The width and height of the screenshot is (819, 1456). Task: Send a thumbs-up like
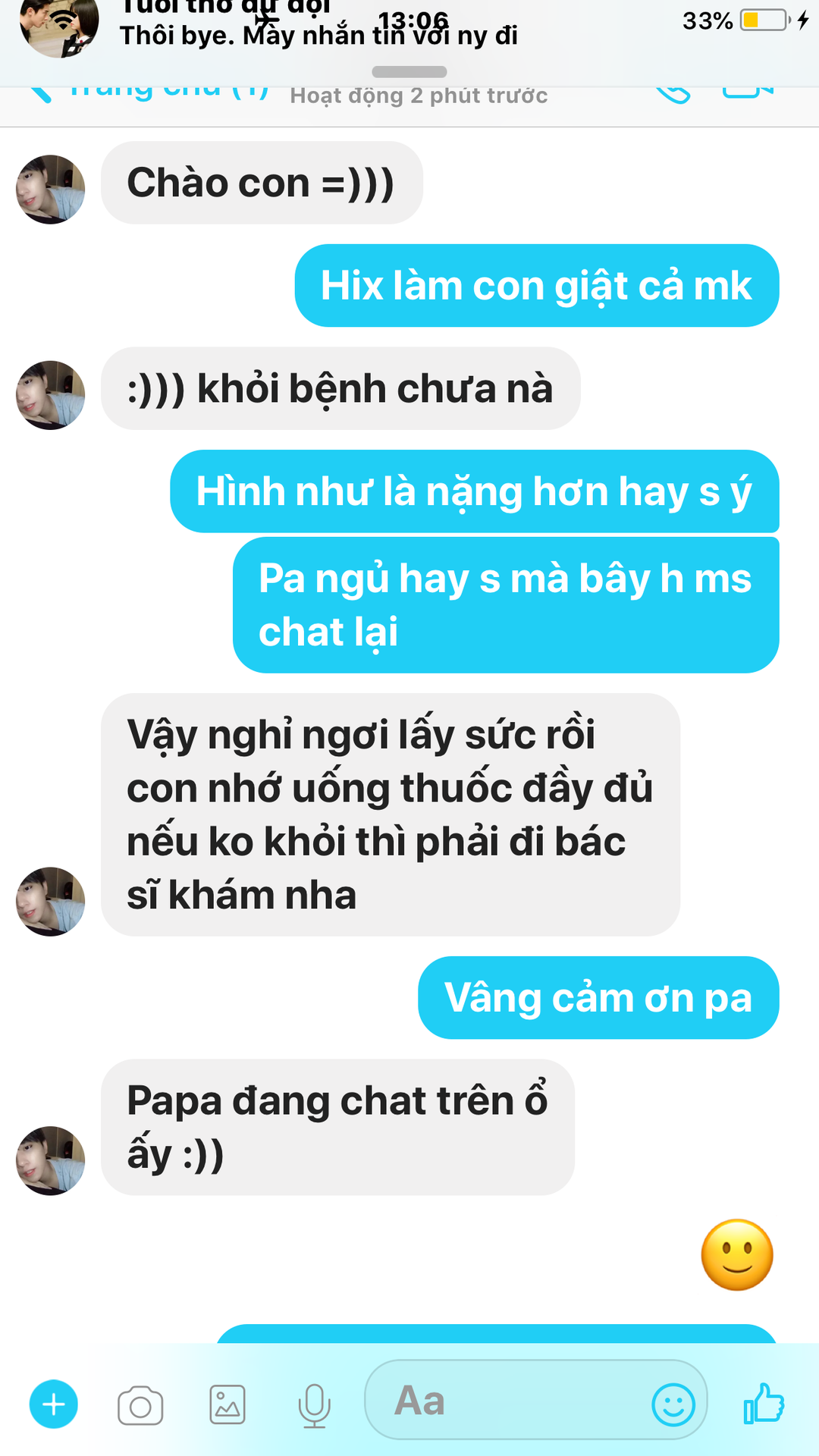764,1403
